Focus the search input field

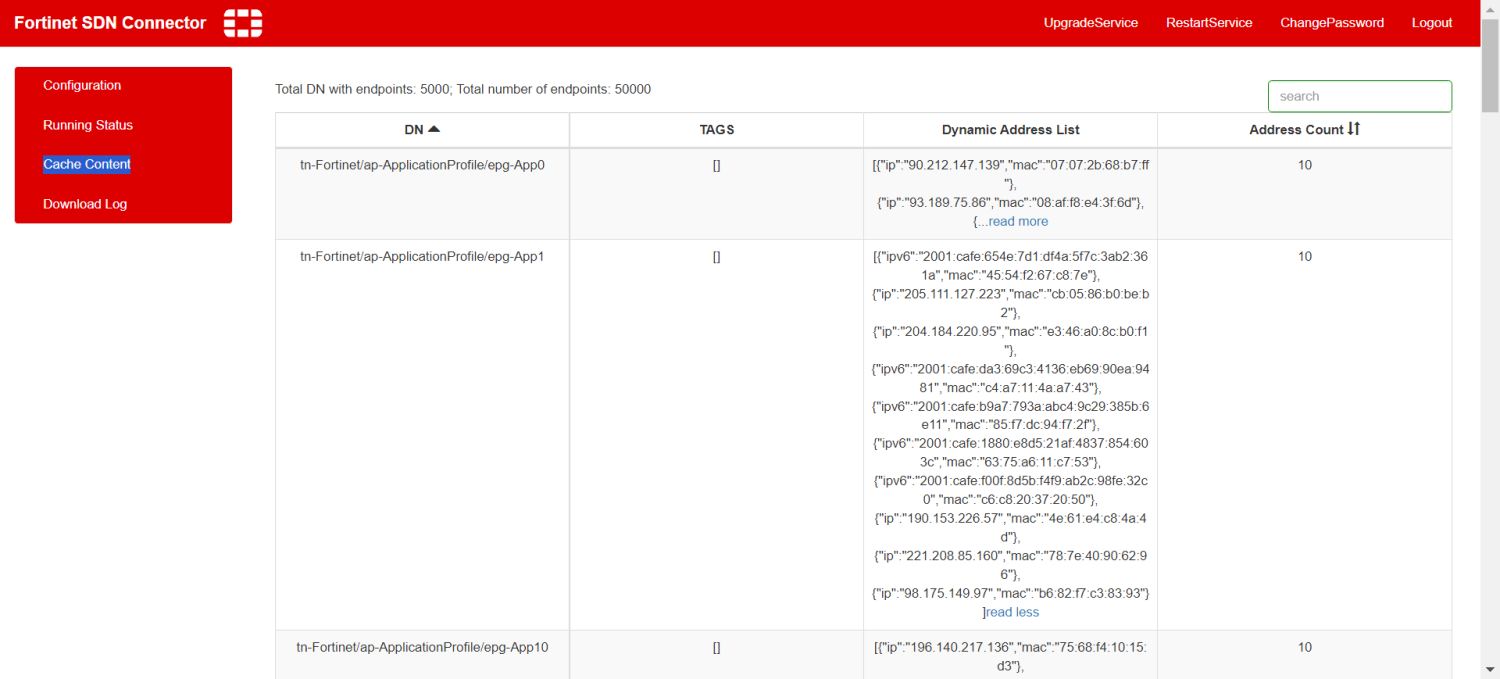coord(1359,96)
